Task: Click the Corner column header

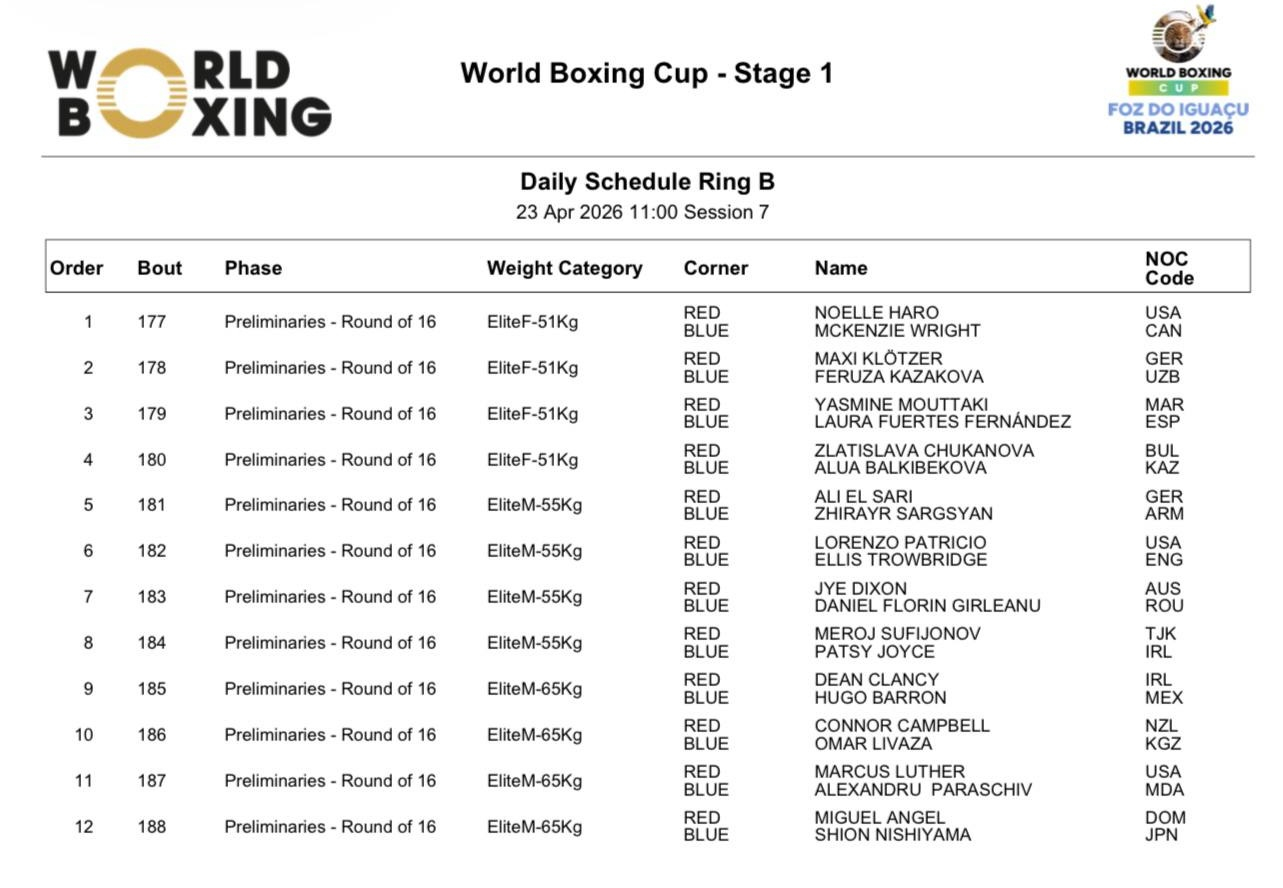Action: pos(716,268)
